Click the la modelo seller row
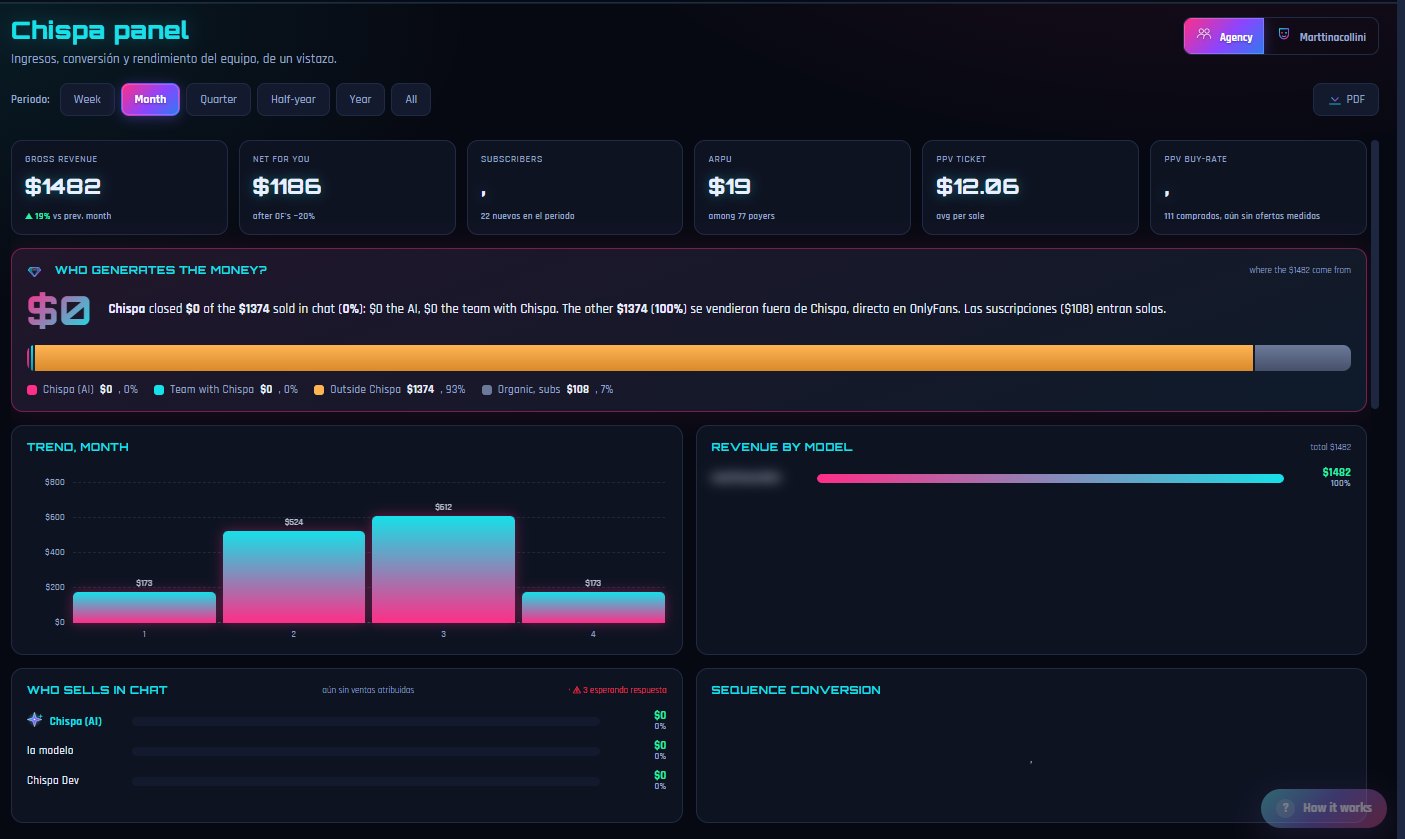Viewport: 1405px width, 839px height. point(346,750)
